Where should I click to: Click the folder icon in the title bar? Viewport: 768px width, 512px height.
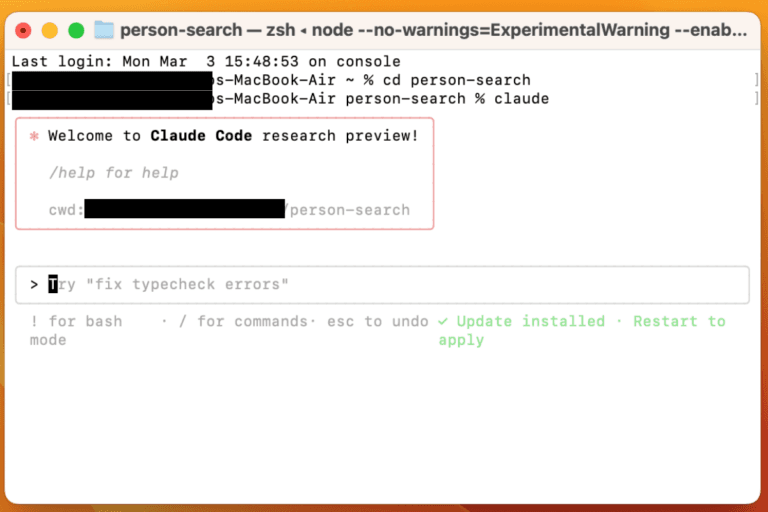click(104, 30)
